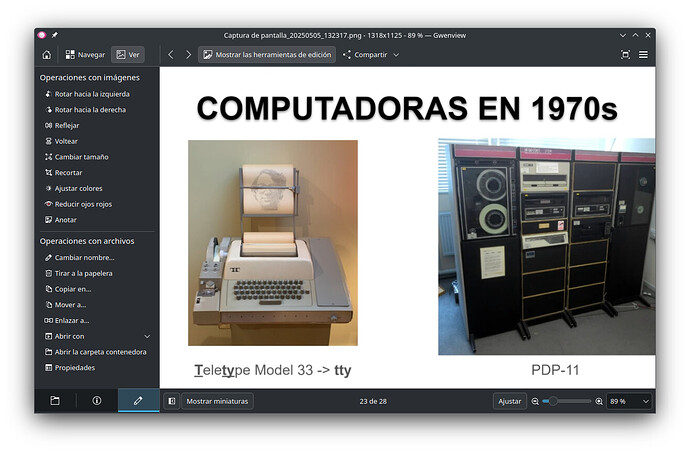Send file with Tirar a la papelera
Image resolution: width=690 pixels, height=453 pixels.
click(x=78, y=273)
